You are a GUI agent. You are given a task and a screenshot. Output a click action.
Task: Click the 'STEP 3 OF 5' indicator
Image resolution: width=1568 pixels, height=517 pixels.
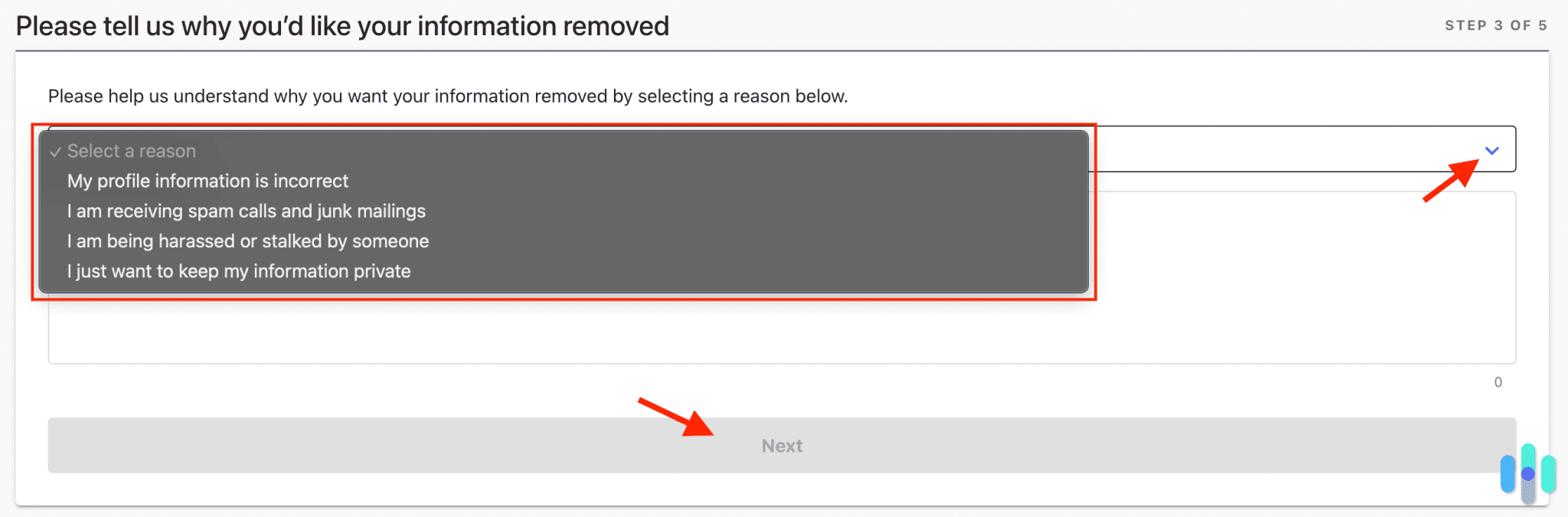(x=1495, y=26)
